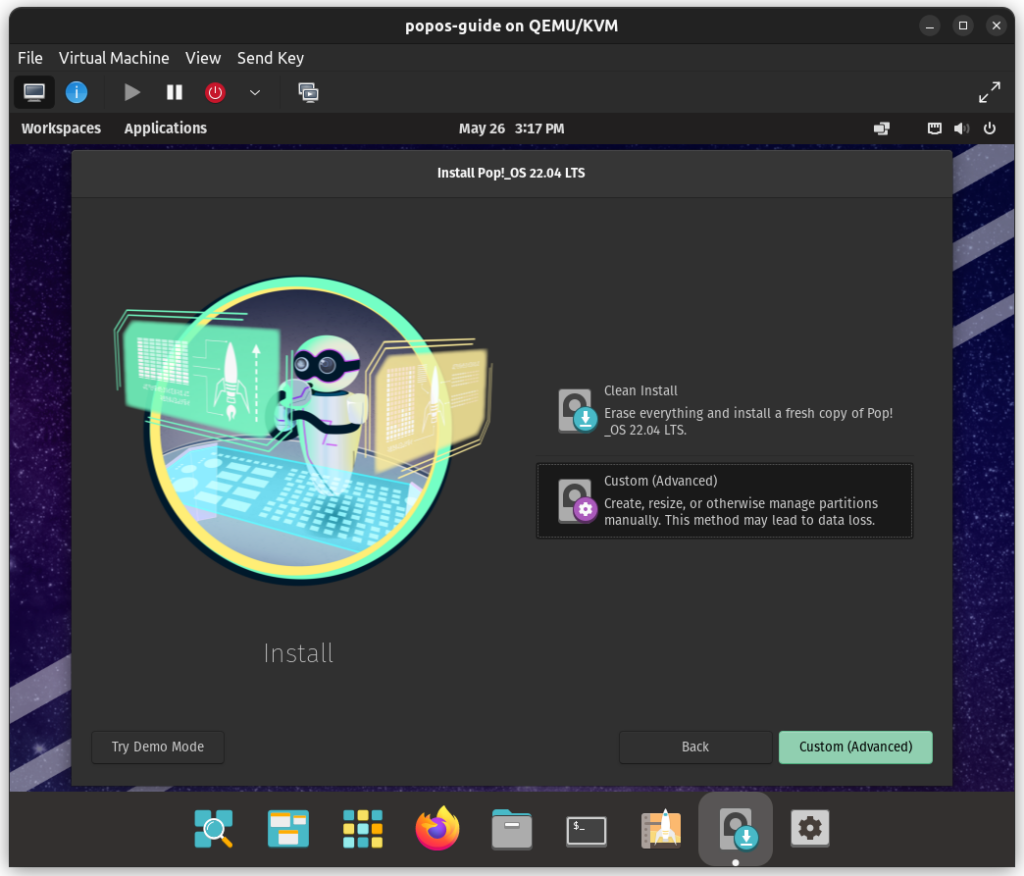Screen dimensions: 1024x876
Task: Open the View menu
Action: click(x=202, y=58)
